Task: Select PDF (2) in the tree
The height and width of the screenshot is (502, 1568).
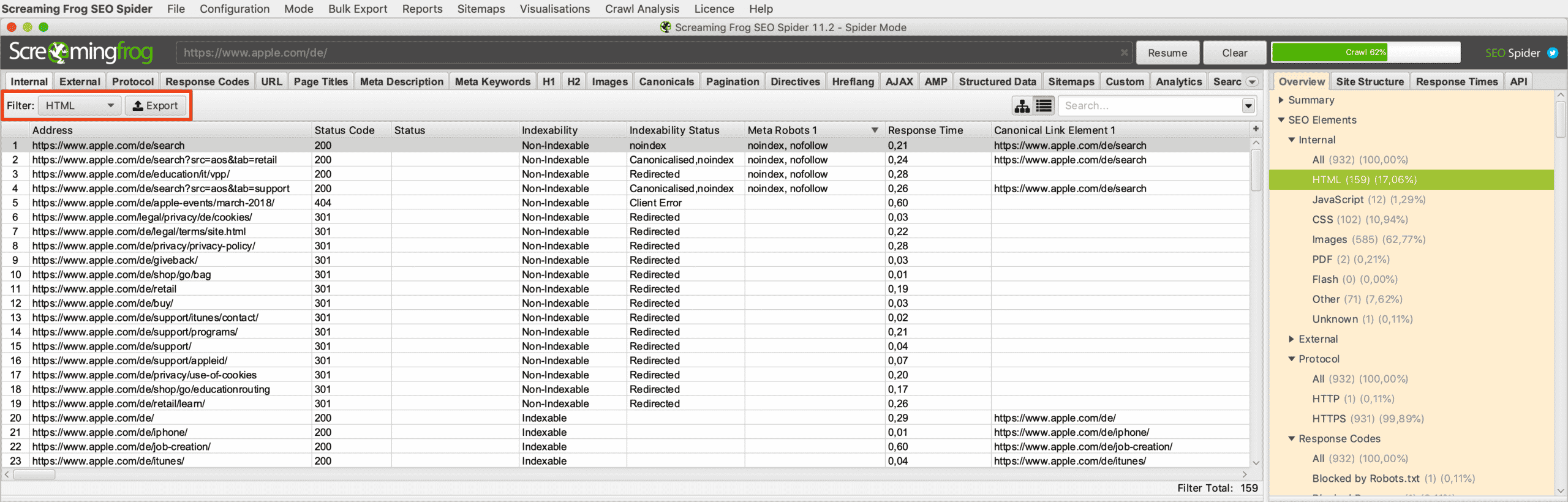Action: coord(1351,260)
